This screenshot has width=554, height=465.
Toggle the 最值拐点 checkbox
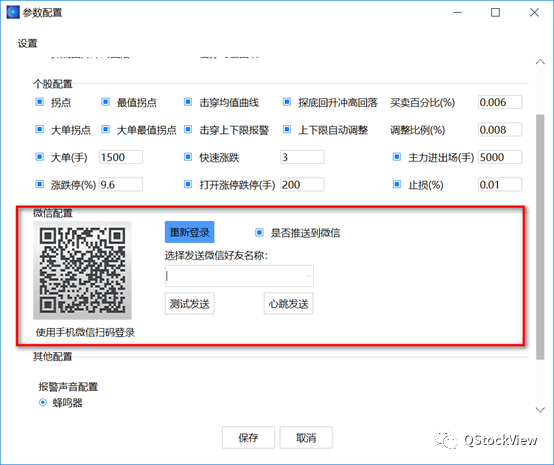(105, 102)
